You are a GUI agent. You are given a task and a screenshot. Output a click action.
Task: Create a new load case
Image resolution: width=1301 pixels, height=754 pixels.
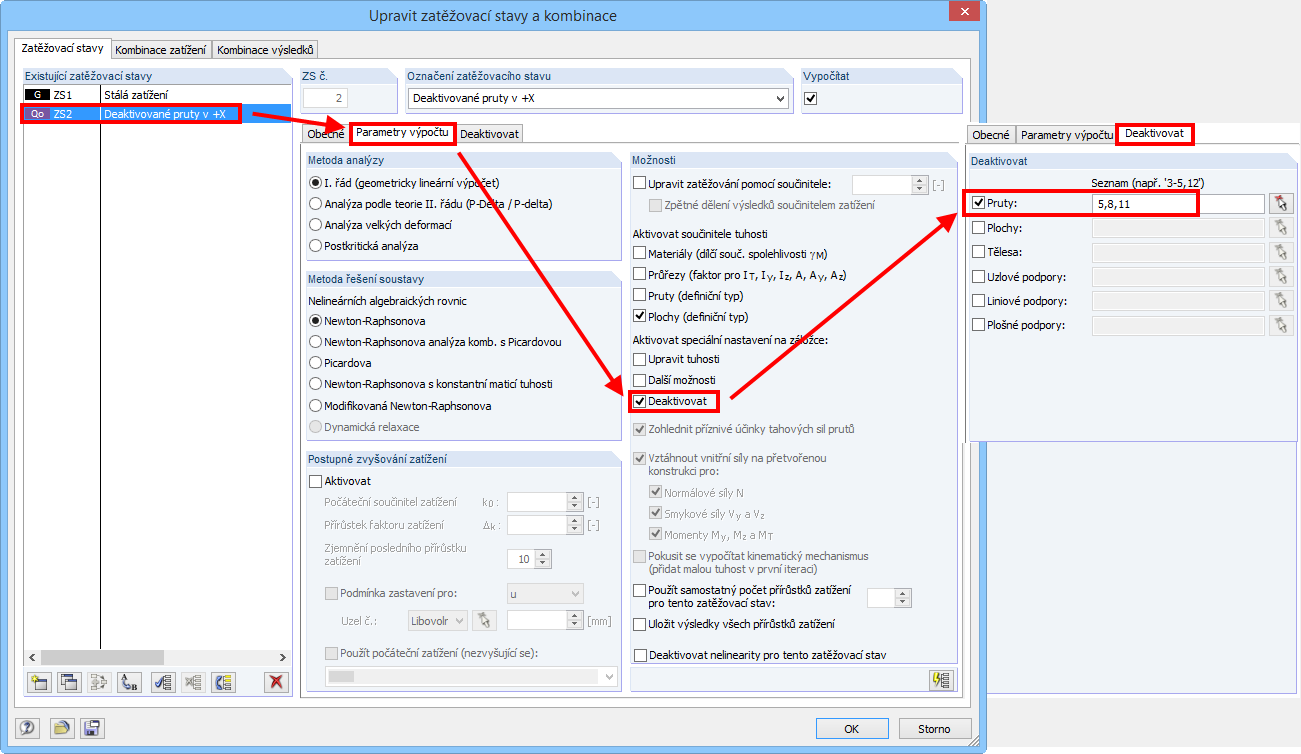(x=40, y=682)
